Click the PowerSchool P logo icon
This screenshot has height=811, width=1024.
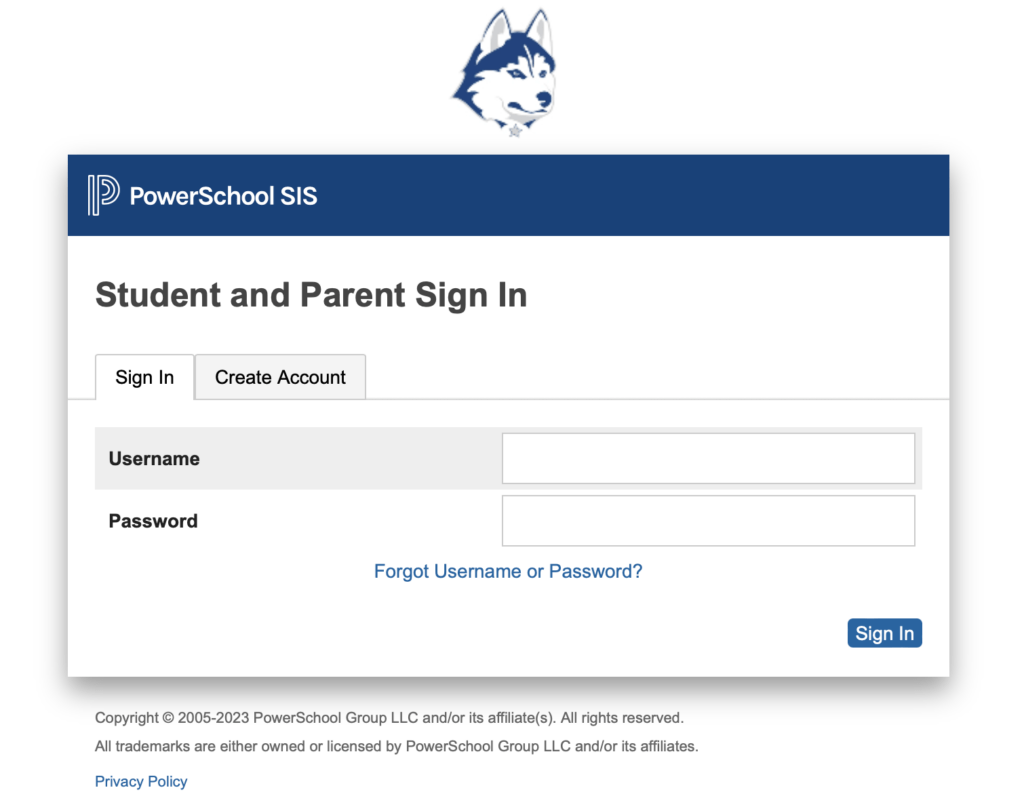pos(103,195)
